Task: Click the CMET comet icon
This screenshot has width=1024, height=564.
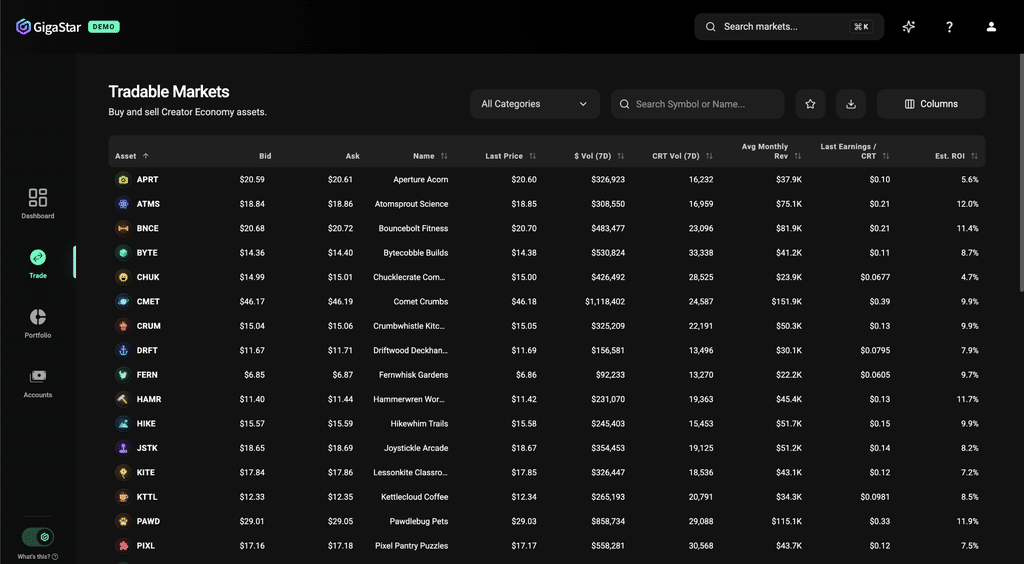Action: [123, 302]
